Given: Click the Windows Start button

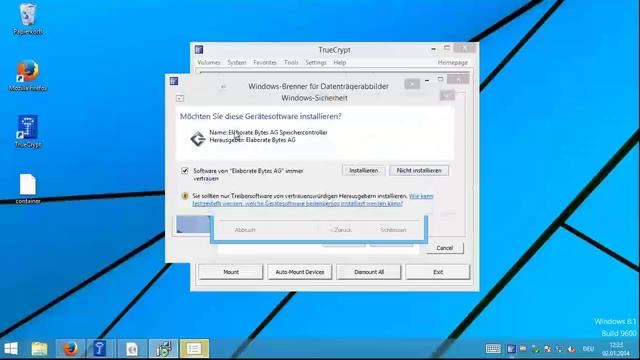Looking at the screenshot, I should (x=11, y=349).
